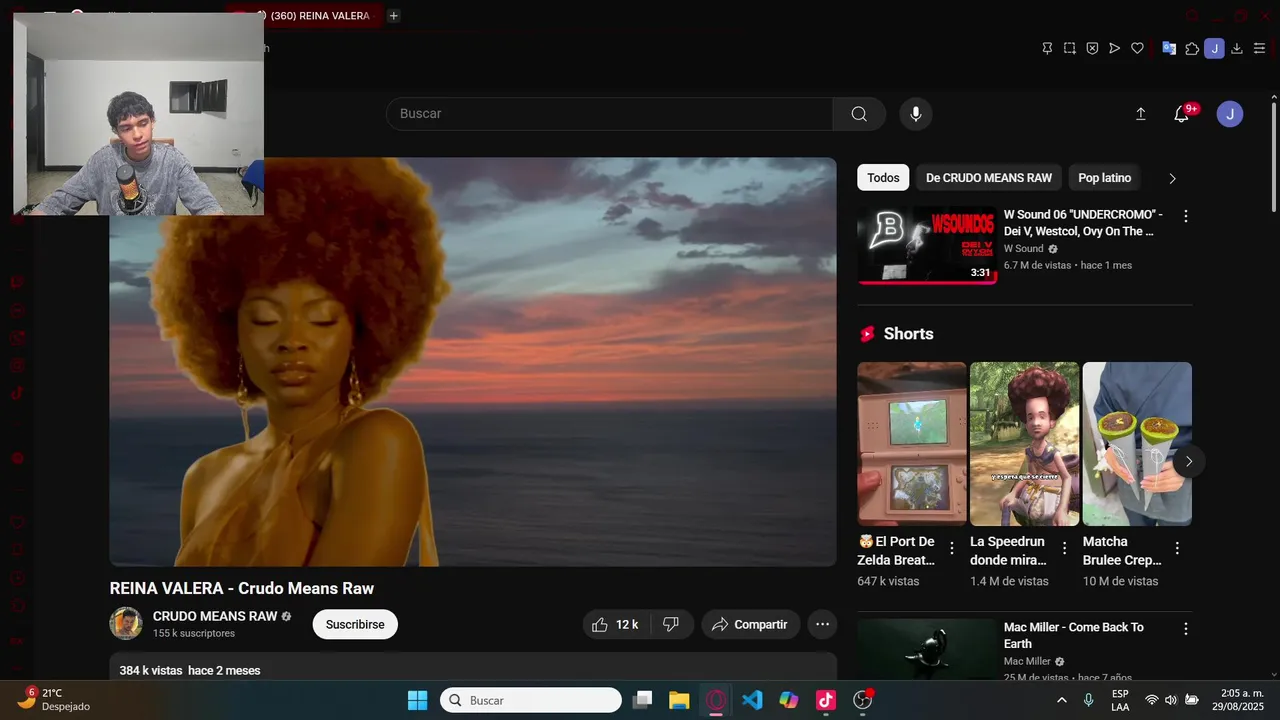The image size is (1280, 720).
Task: Subscribe with the Suscribirse button
Action: tap(355, 624)
